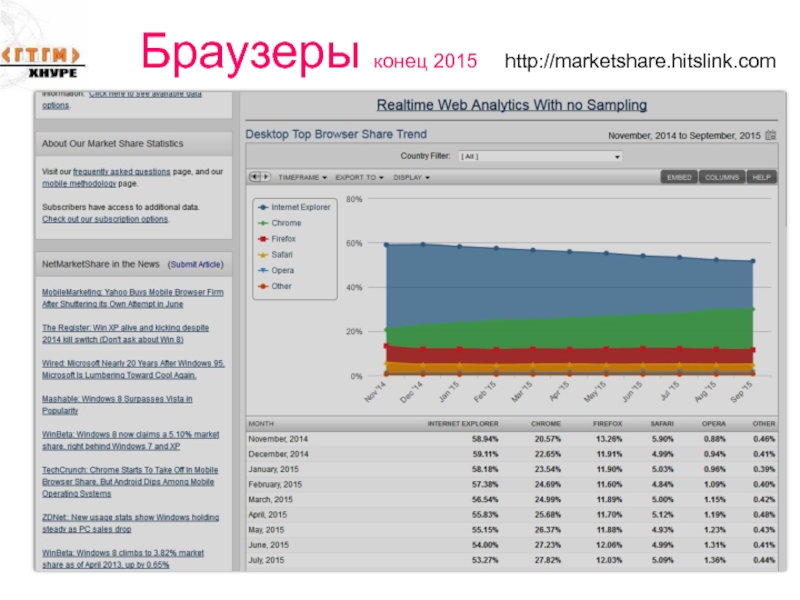Click the HELP button
Screen dimensions: 800x600
[761, 177]
